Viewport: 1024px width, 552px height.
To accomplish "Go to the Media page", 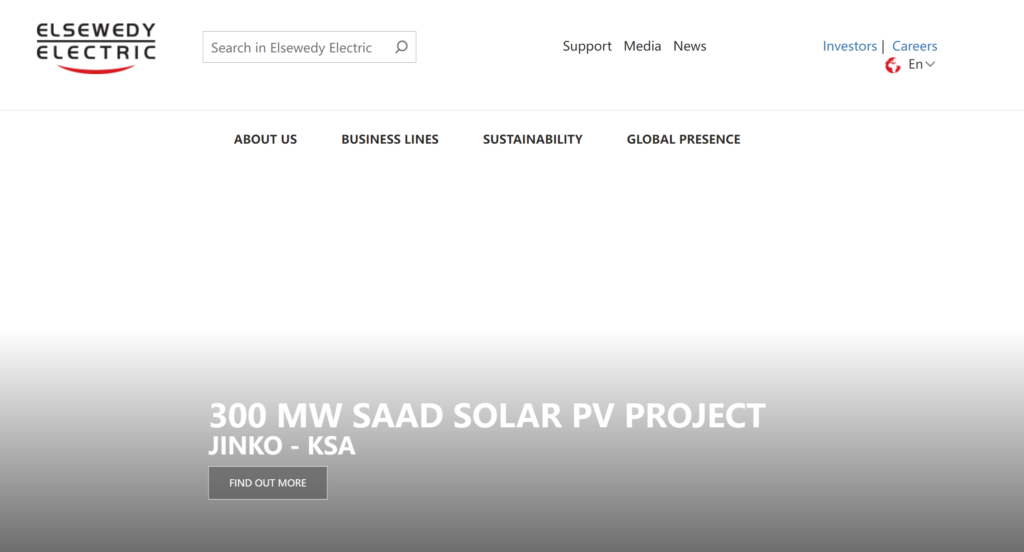I will pos(642,46).
